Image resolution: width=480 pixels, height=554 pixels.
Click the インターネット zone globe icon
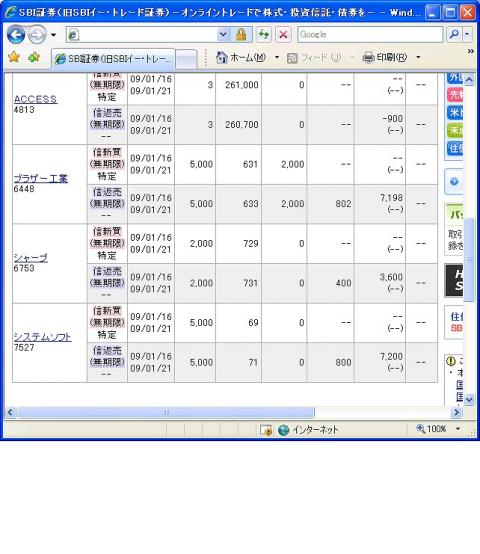[283, 430]
